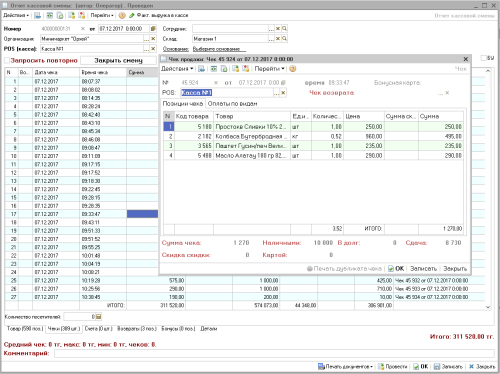Click the scroll-down arrow of the shift table

click(488, 307)
